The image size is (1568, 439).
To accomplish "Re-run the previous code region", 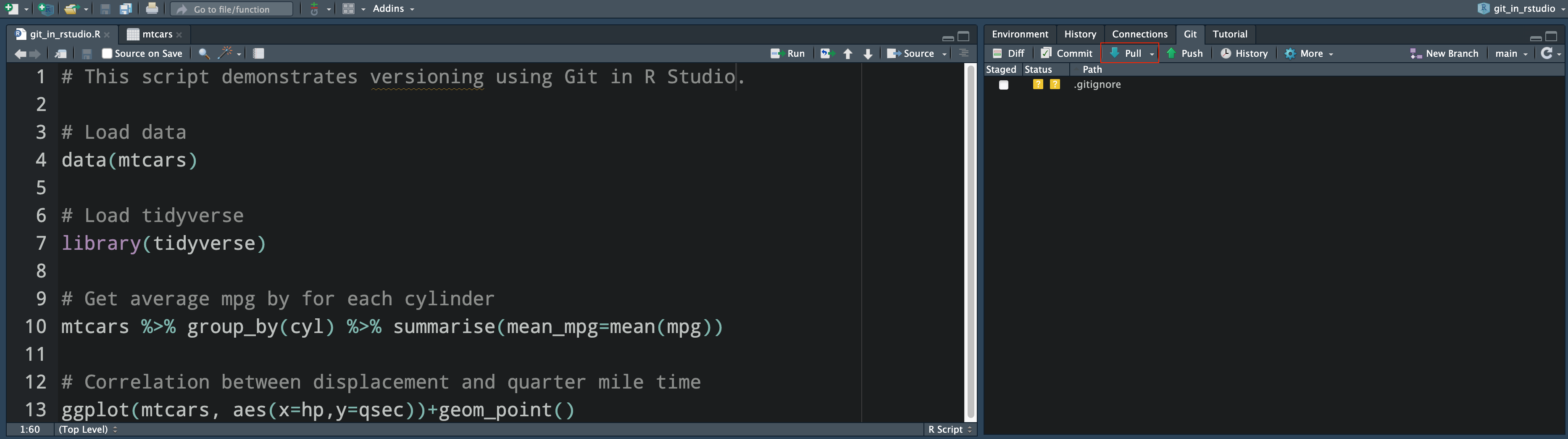I will click(826, 53).
